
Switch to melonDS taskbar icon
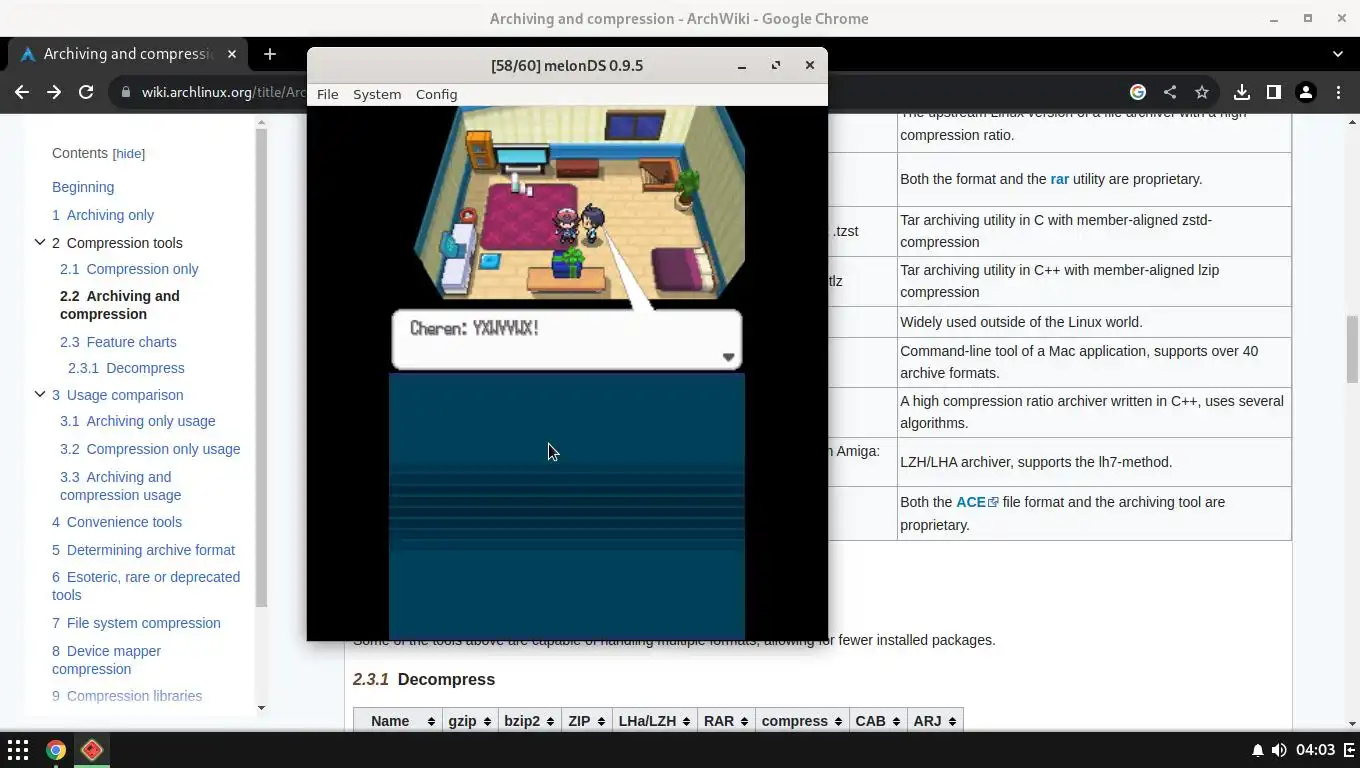(x=92, y=750)
